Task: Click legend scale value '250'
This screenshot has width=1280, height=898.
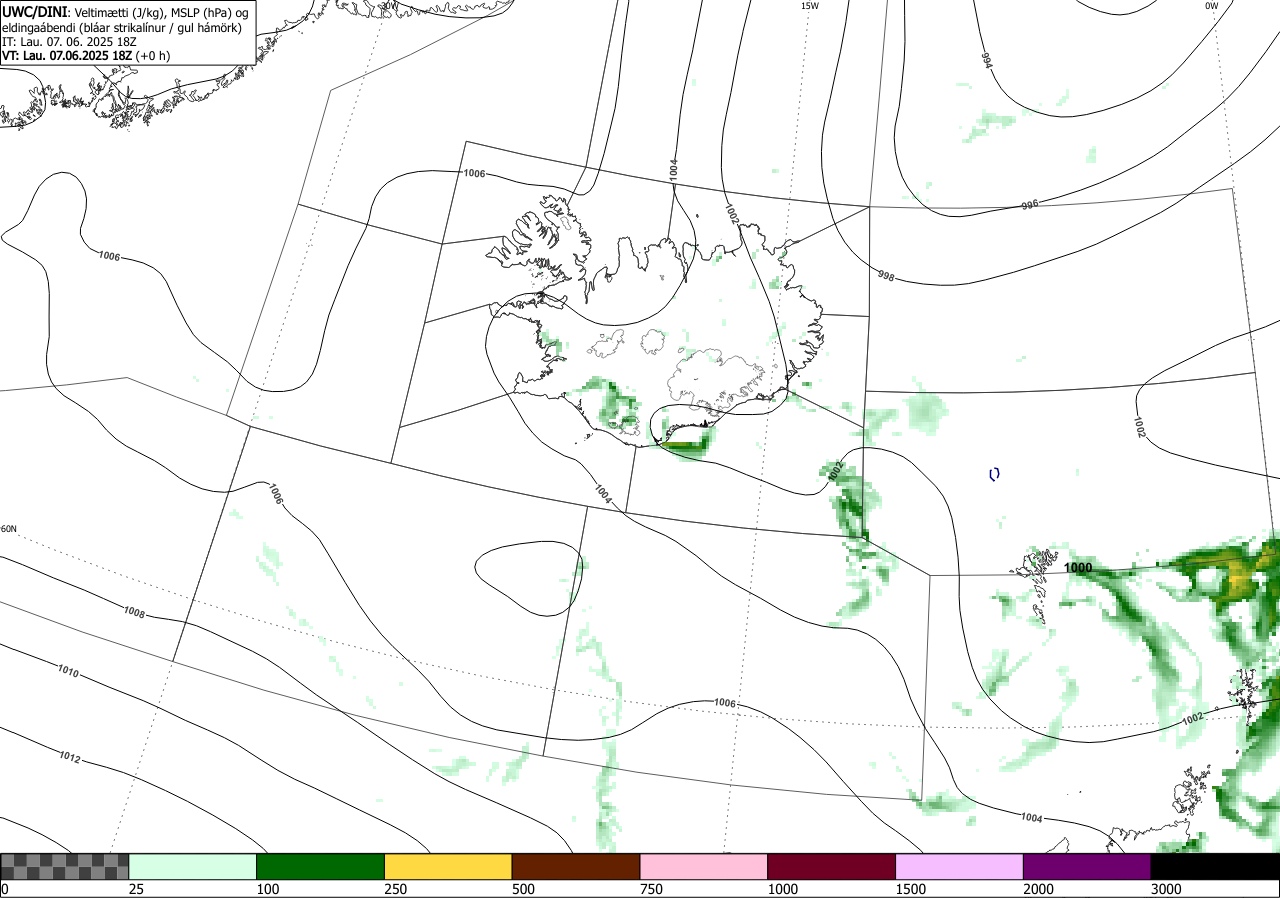Action: [x=396, y=889]
